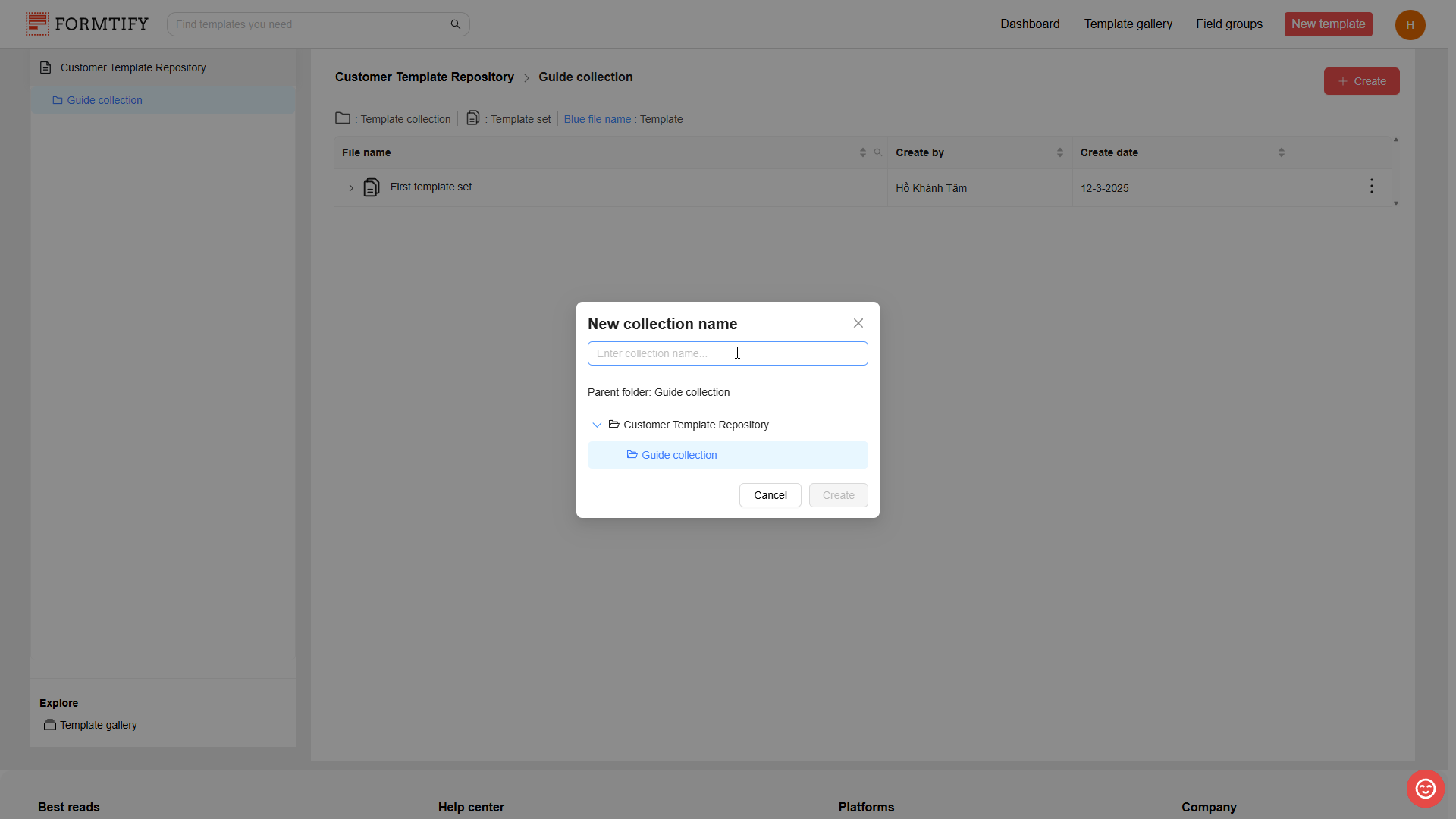Open the chat smiley support widget

click(x=1425, y=789)
